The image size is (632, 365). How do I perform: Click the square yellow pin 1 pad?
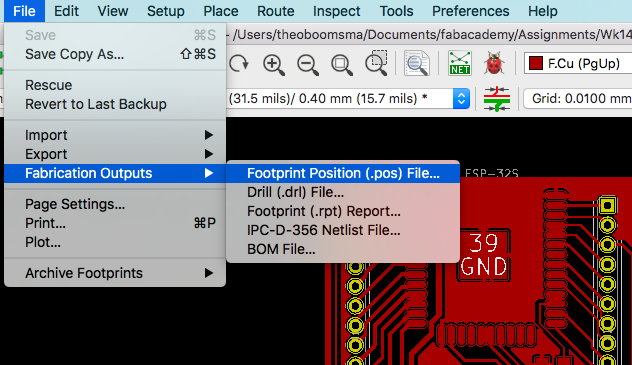click(x=607, y=205)
